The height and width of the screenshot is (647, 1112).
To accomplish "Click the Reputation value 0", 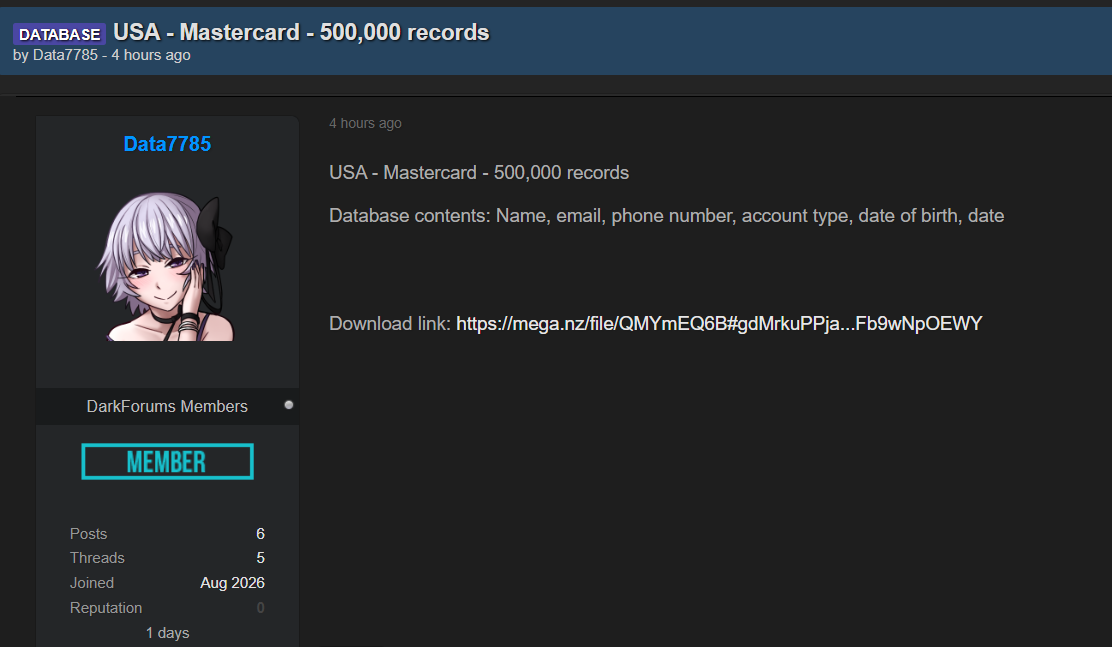I will click(x=260, y=608).
